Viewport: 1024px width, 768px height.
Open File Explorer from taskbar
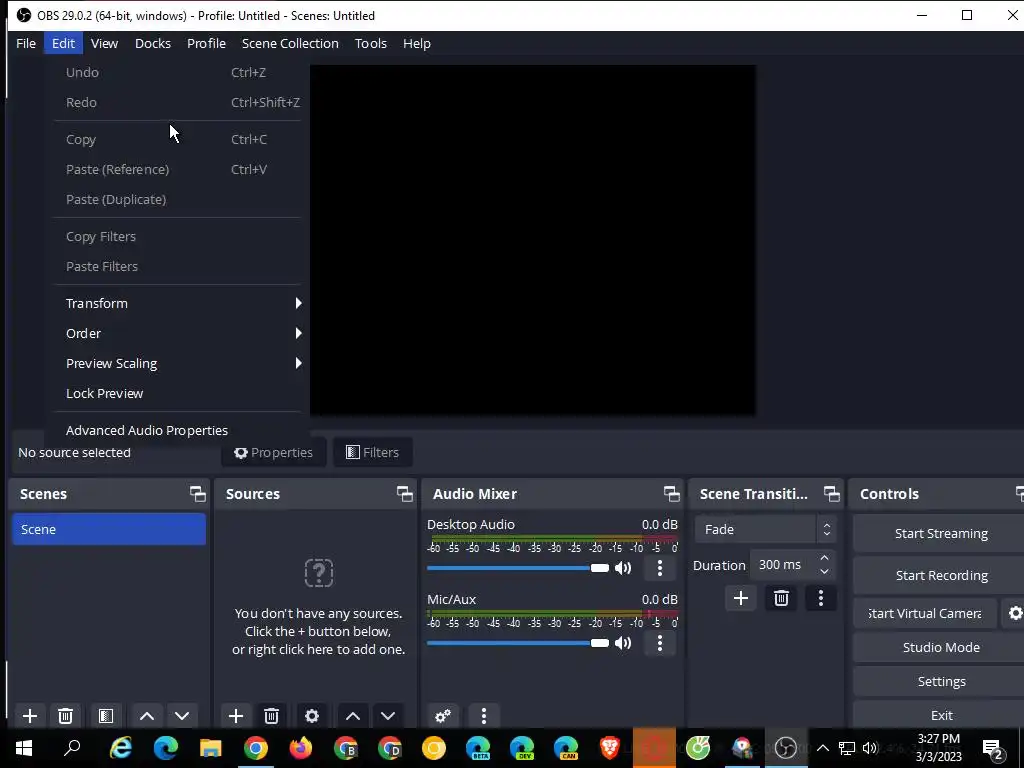click(x=210, y=748)
